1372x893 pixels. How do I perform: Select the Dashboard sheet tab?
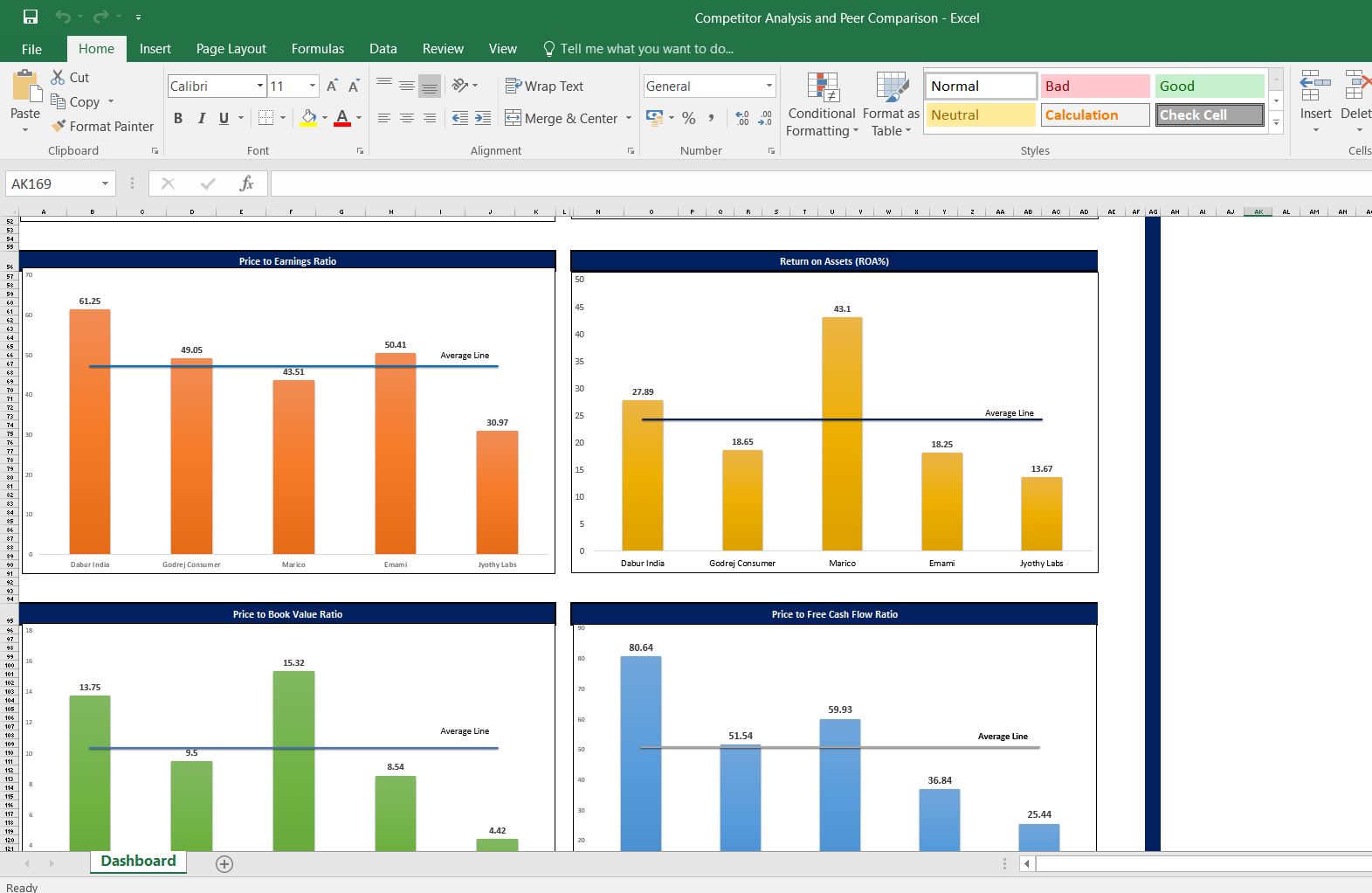(x=138, y=862)
